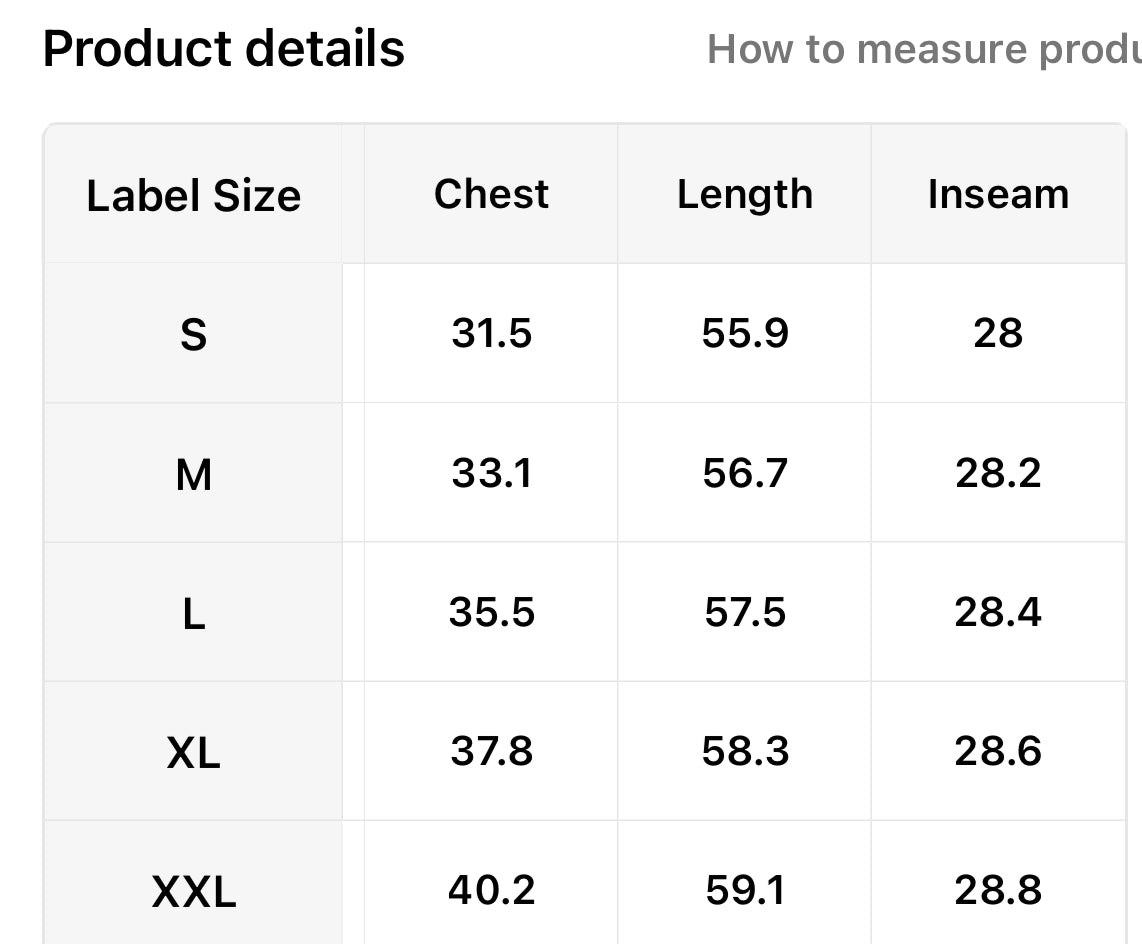Viewport: 1142px width, 944px height.
Task: Select the L size row label
Action: (x=193, y=613)
